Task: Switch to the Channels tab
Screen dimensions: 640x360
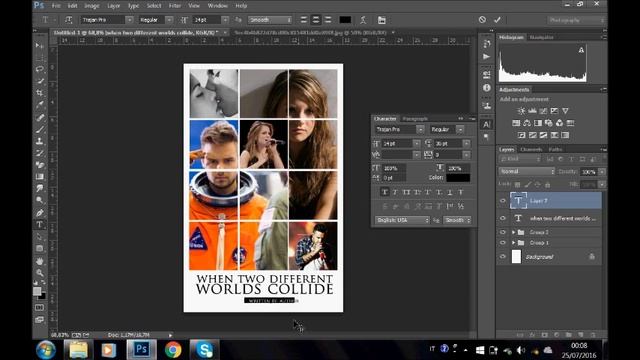Action: tap(531, 149)
